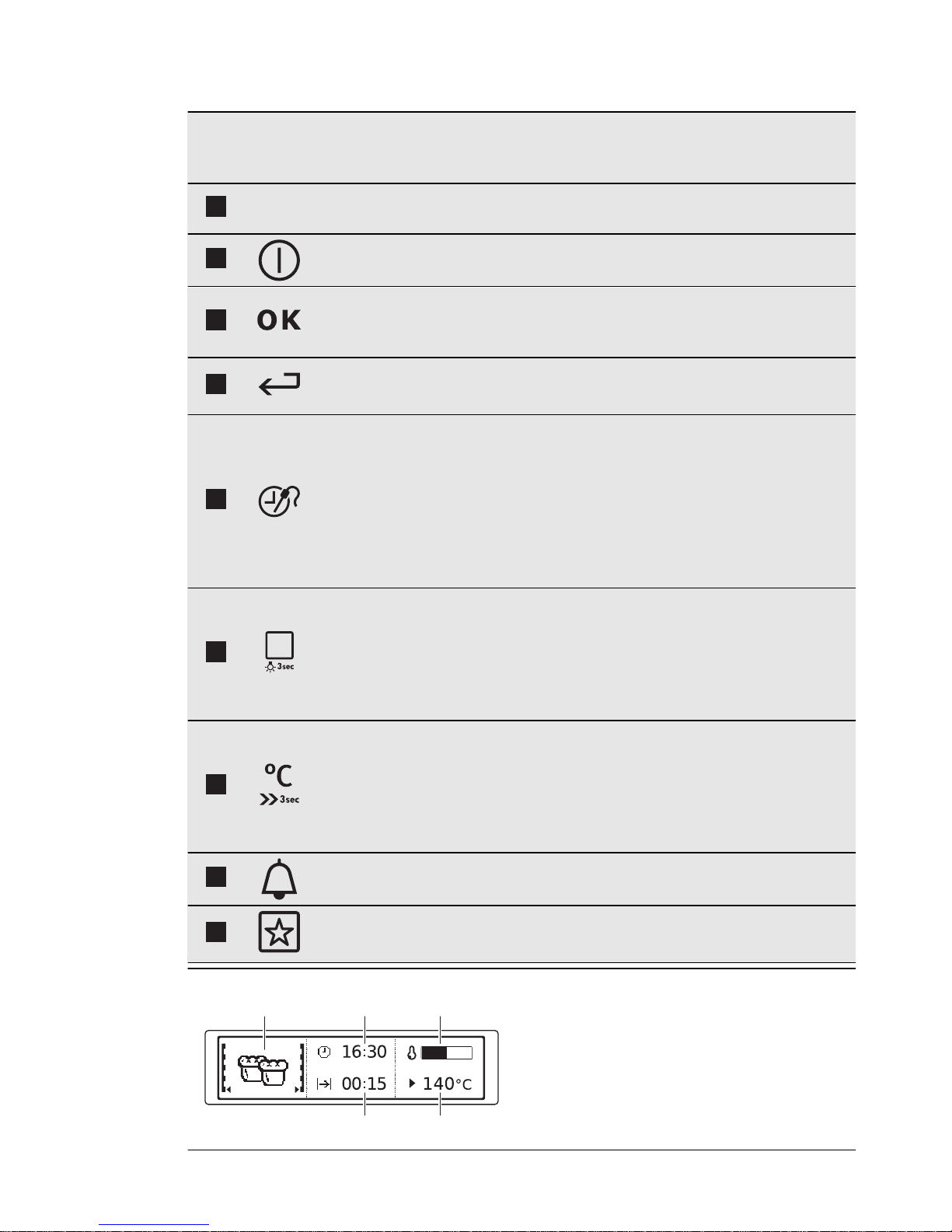The height and width of the screenshot is (1232, 952).
Task: Click the square oven light 3sec icon
Action: click(280, 651)
